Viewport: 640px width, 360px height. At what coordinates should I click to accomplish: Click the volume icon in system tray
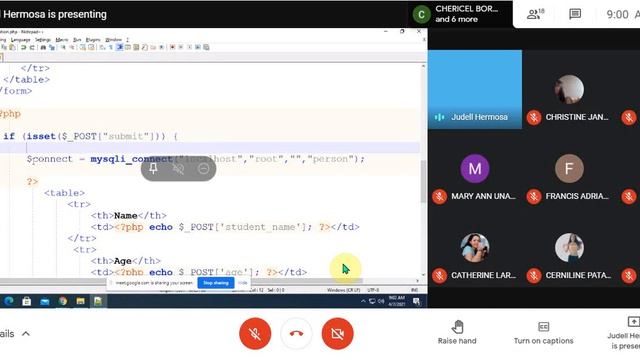[x=381, y=301]
